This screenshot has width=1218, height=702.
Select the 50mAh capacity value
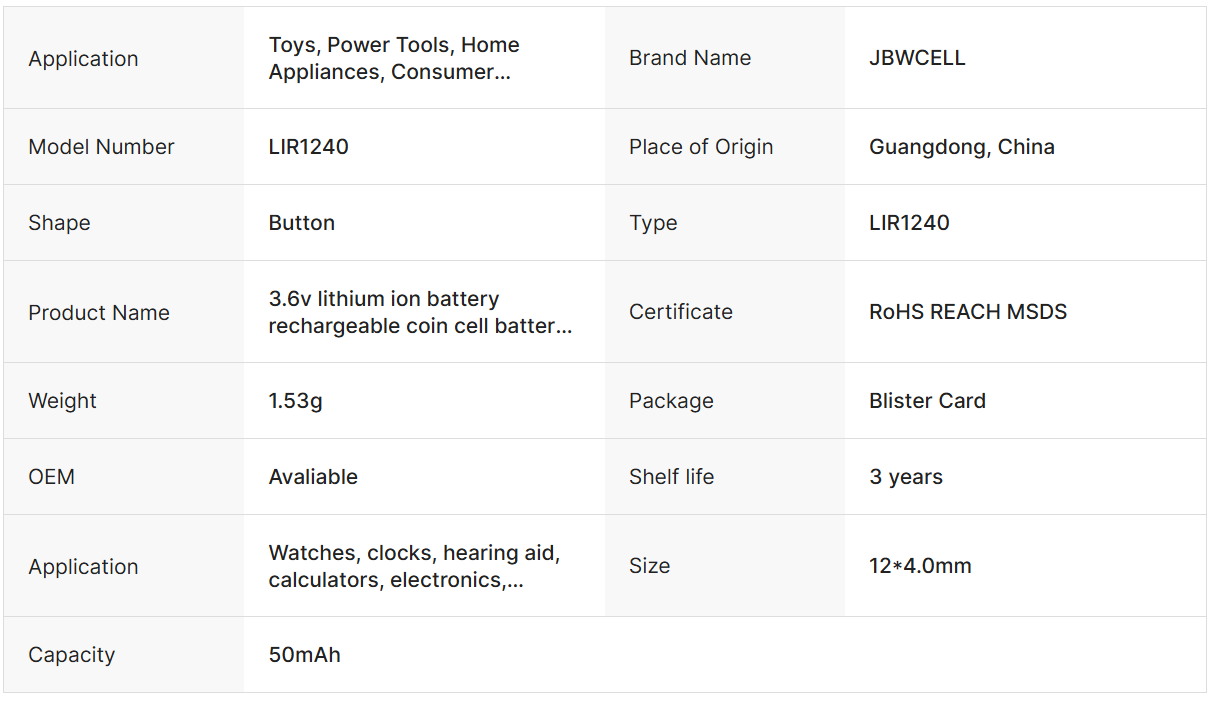point(304,655)
